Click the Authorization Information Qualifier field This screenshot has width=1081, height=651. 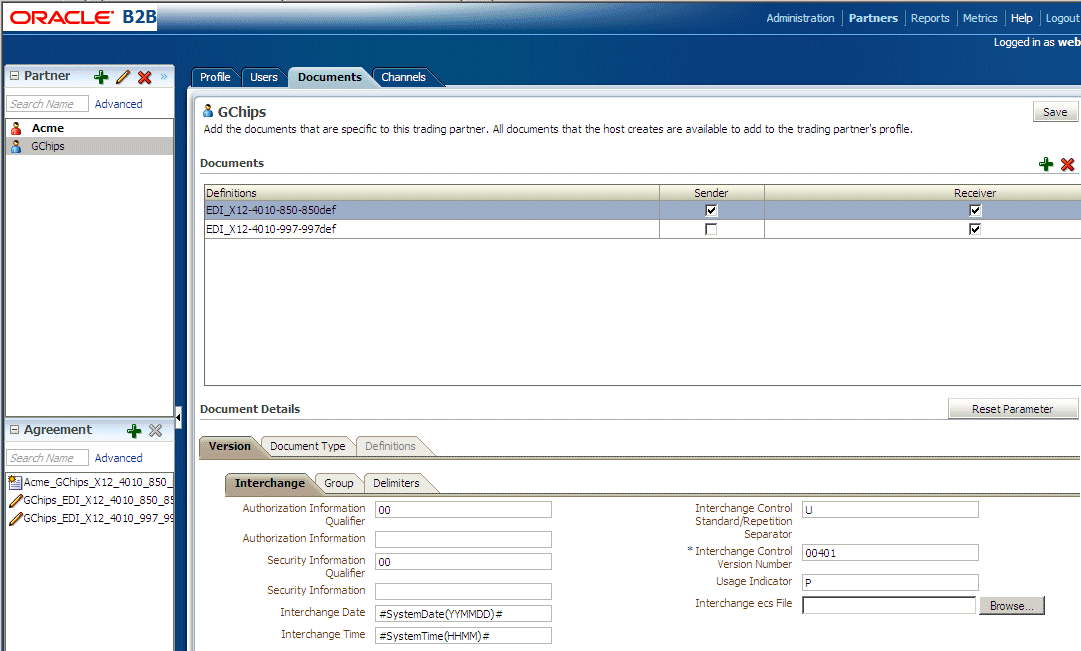coord(463,510)
